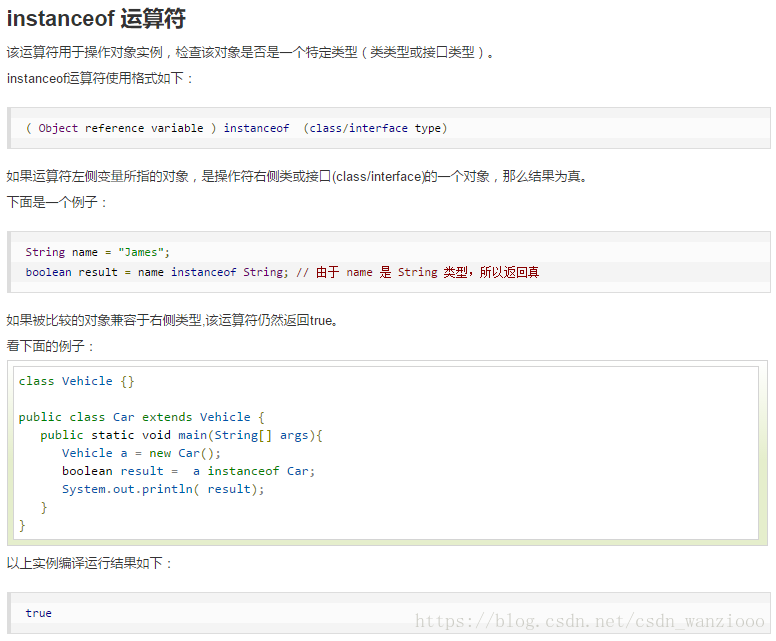Screen dimensions: 776x641
Task: Click the syntax line "( Object reference variable ) instanceof"
Action: click(x=237, y=128)
